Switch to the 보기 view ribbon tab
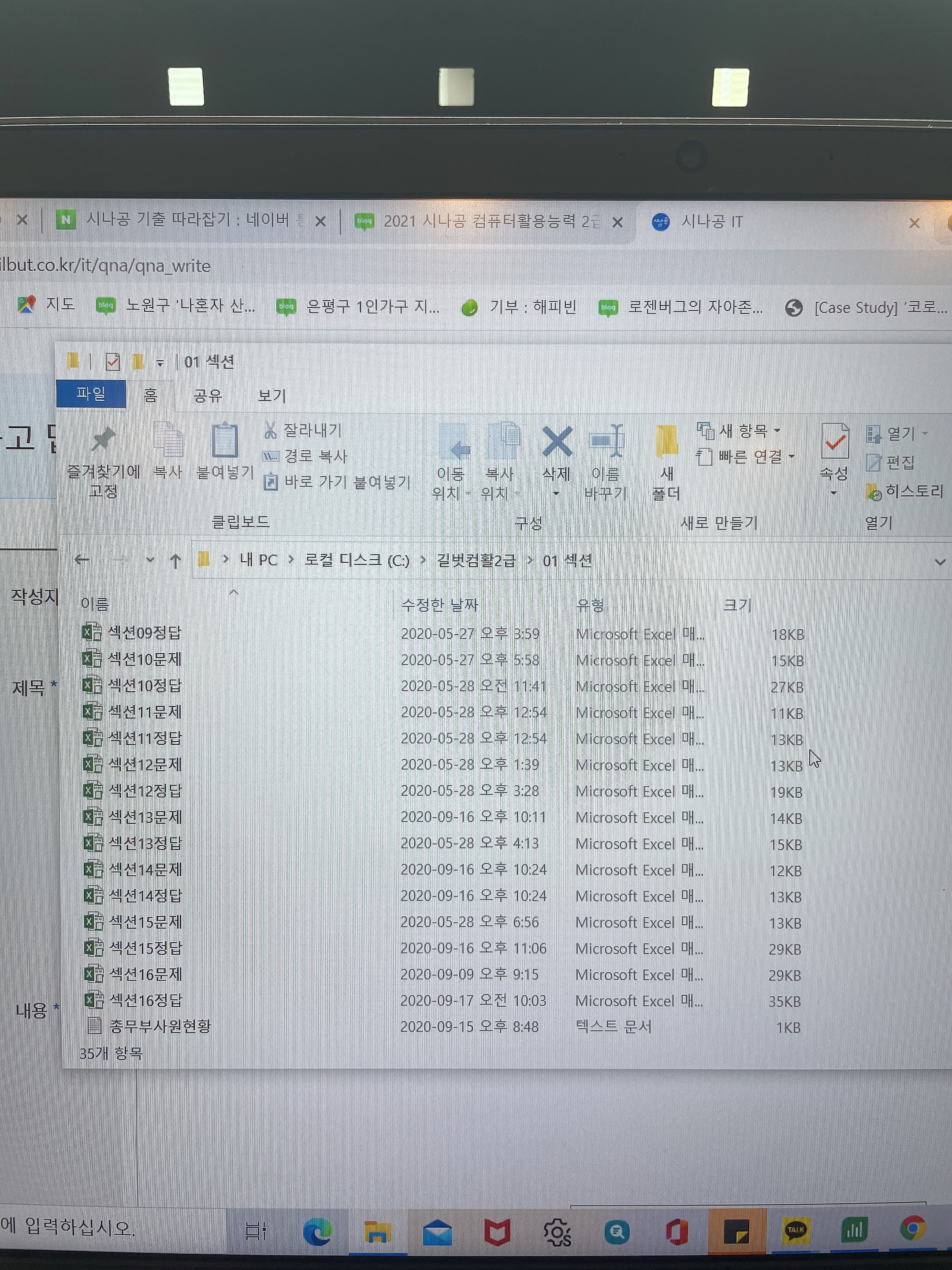Screen dimensions: 952x1270 tap(271, 396)
